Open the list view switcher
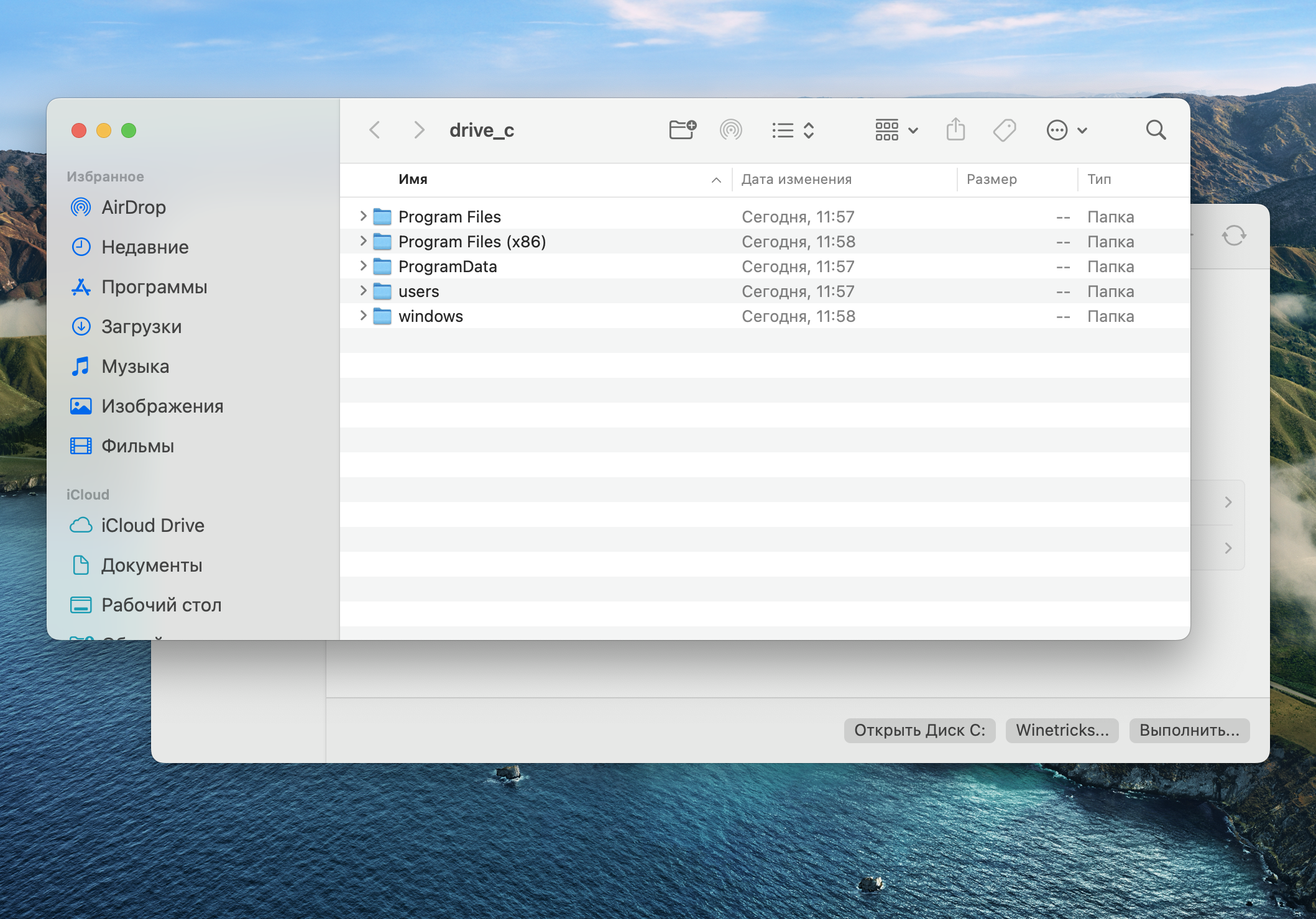The image size is (1316, 919). (x=793, y=130)
